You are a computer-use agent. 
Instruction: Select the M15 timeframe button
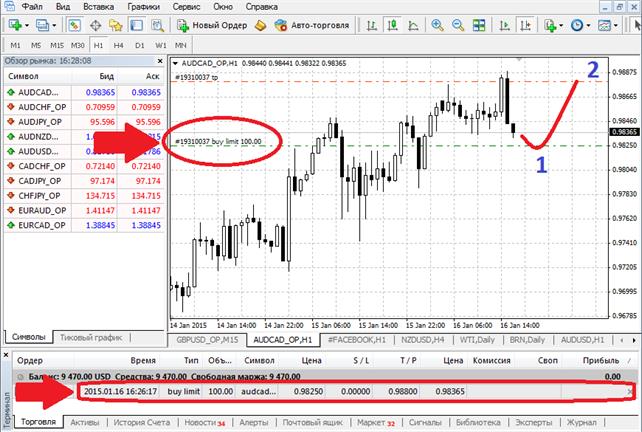[57, 45]
